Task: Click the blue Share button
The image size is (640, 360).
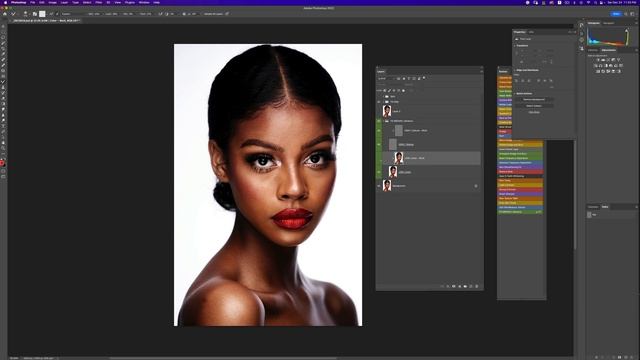Action: tap(616, 14)
